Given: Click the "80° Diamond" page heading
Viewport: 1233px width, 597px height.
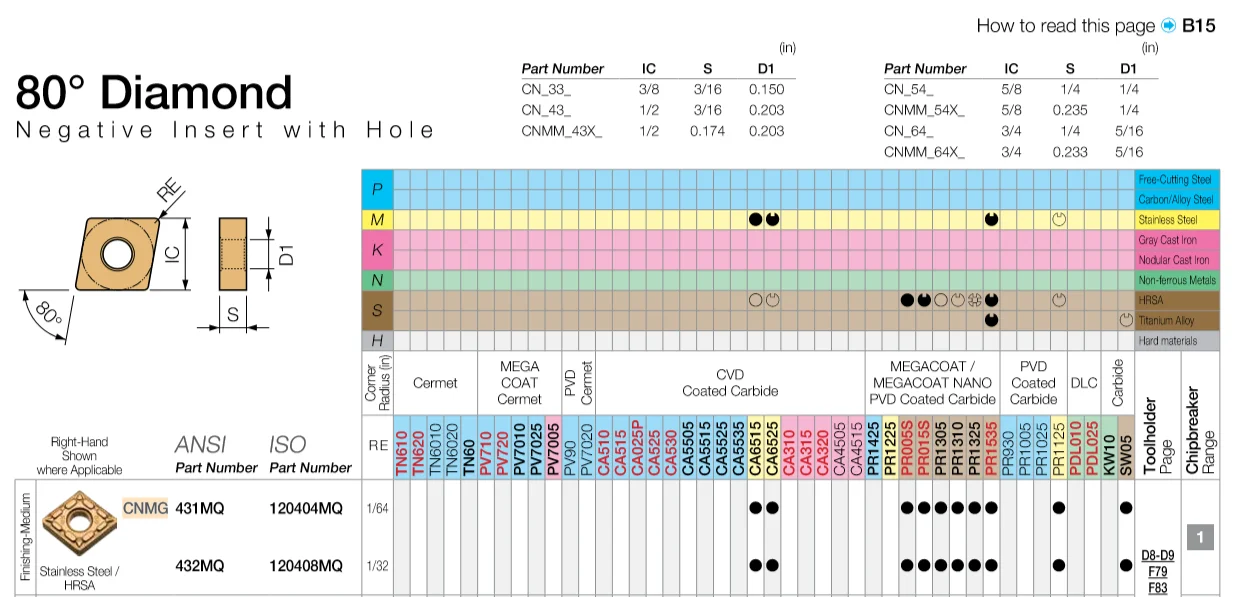Looking at the screenshot, I should [155, 93].
